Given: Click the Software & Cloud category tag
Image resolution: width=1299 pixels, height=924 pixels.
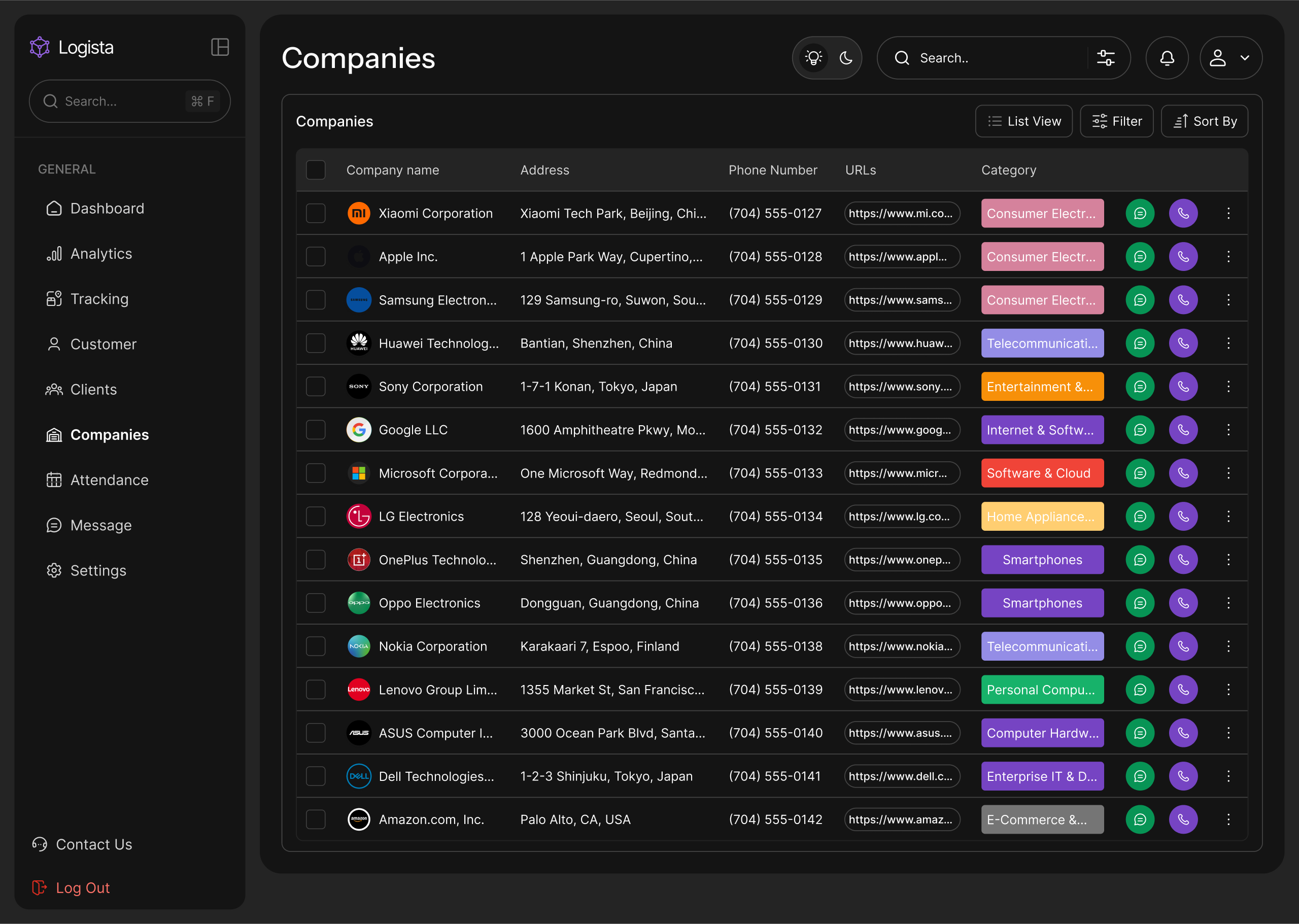Looking at the screenshot, I should [x=1042, y=473].
